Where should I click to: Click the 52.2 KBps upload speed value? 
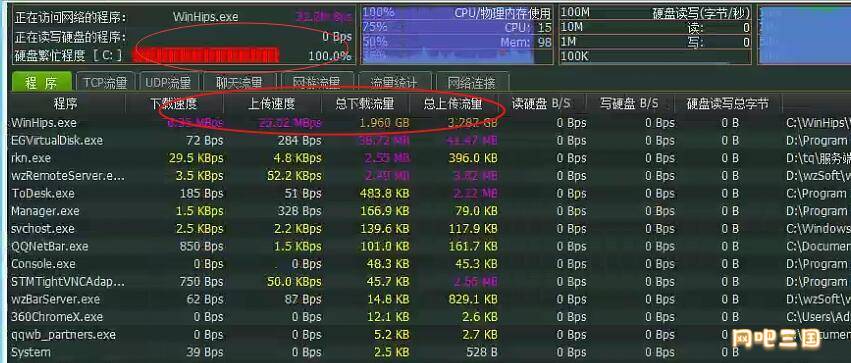click(294, 176)
